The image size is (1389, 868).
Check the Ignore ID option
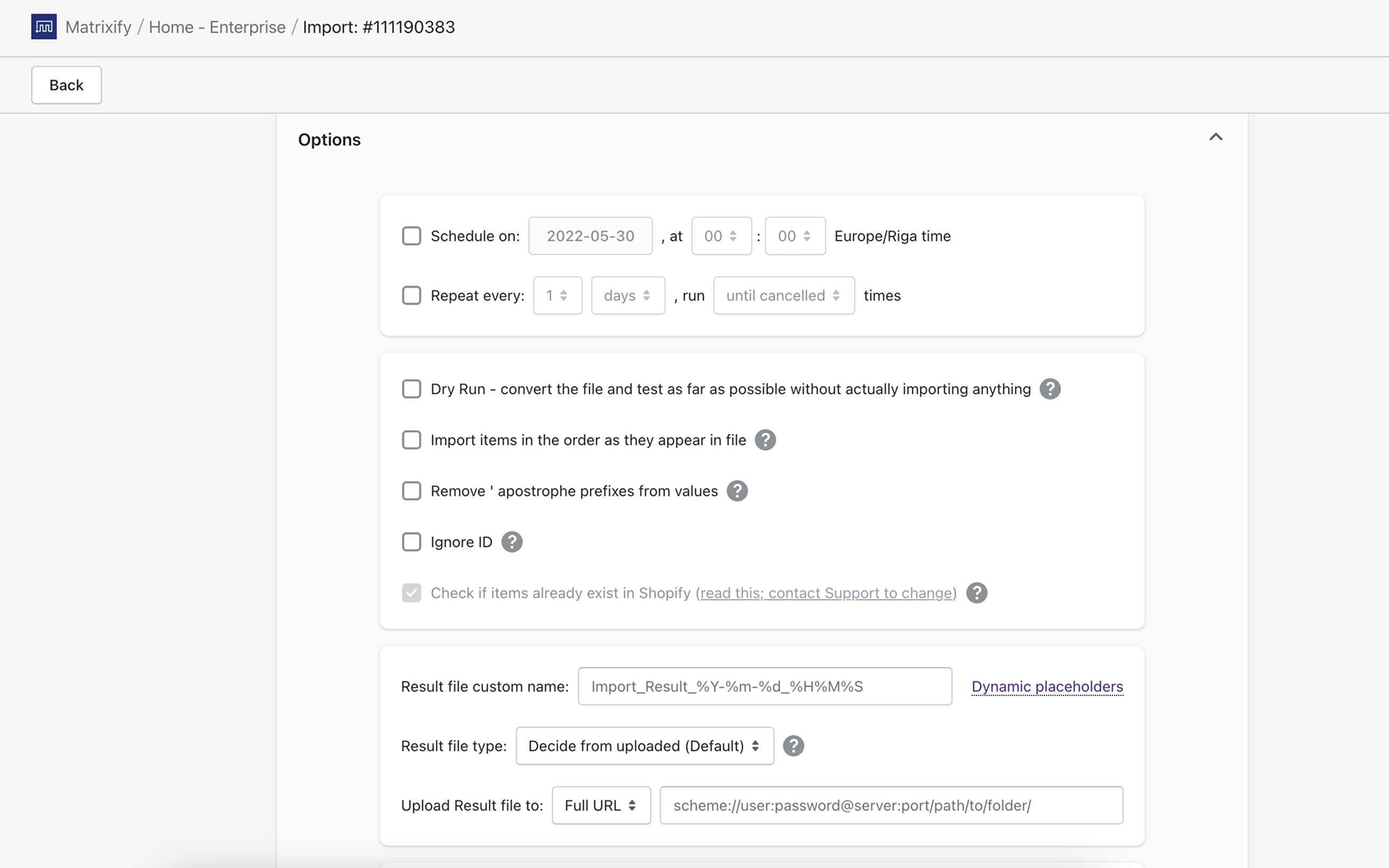pos(411,542)
